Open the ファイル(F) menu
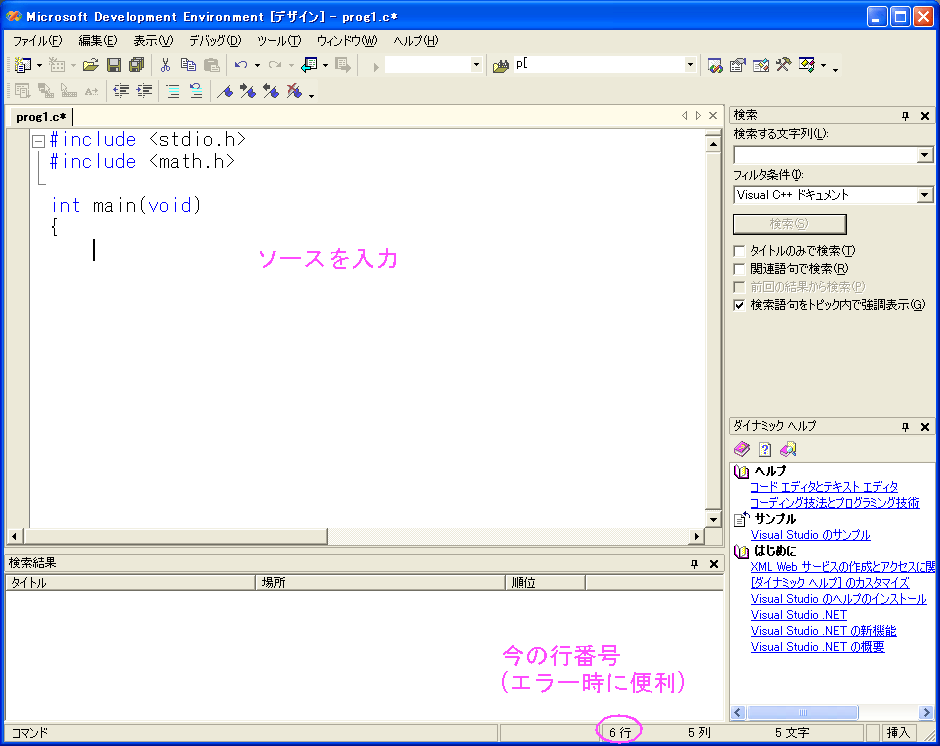 38,41
